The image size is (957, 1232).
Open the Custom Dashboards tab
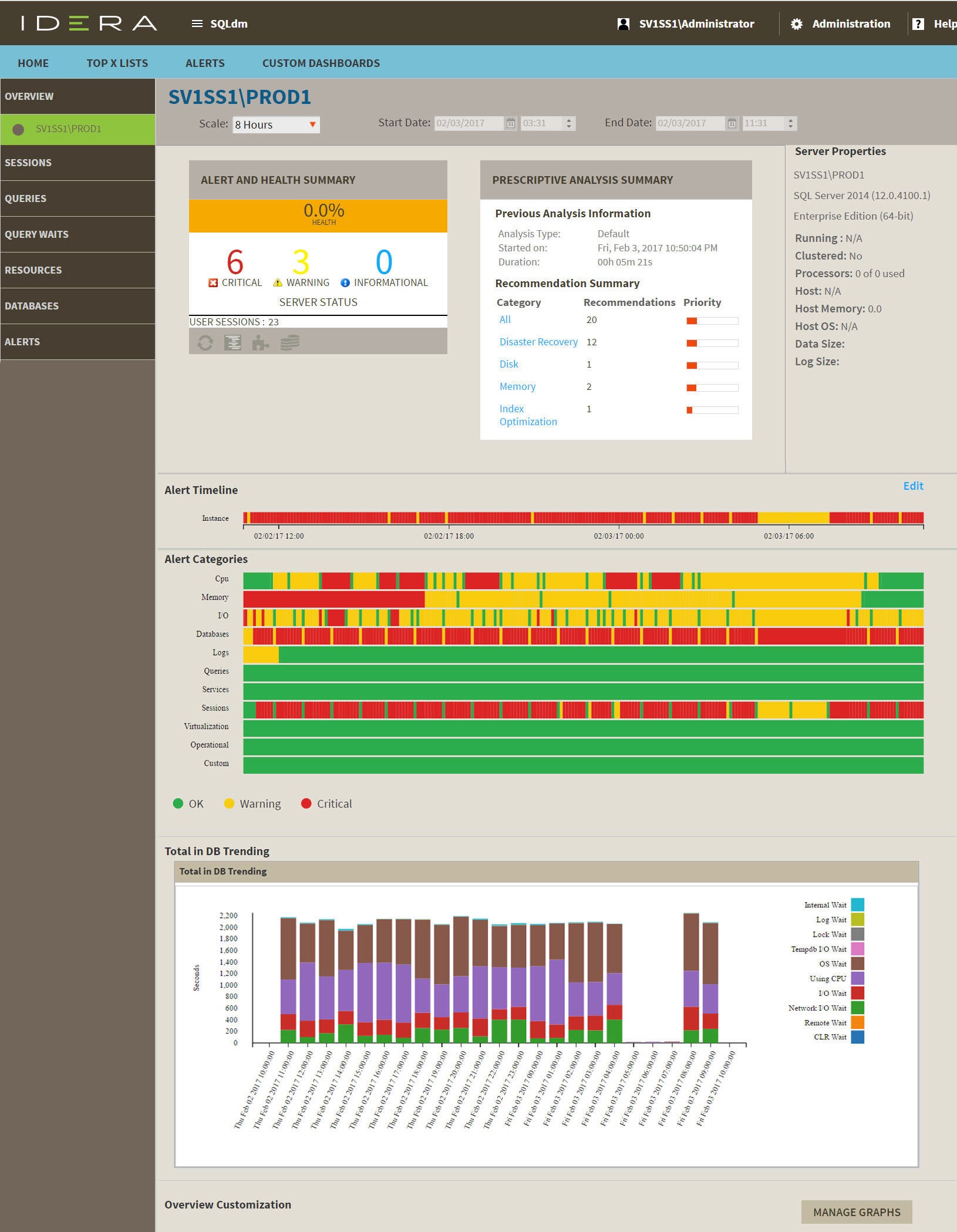click(321, 63)
